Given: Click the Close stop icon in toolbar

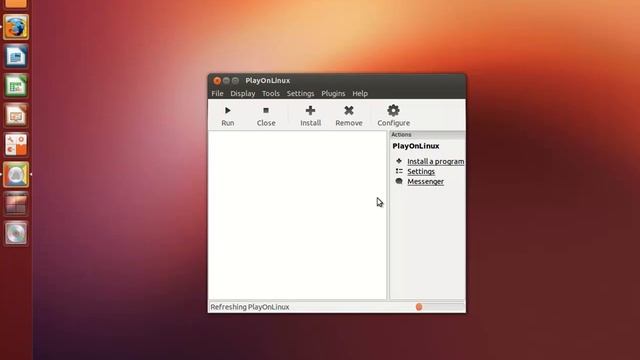Looking at the screenshot, I should click(x=266, y=111).
